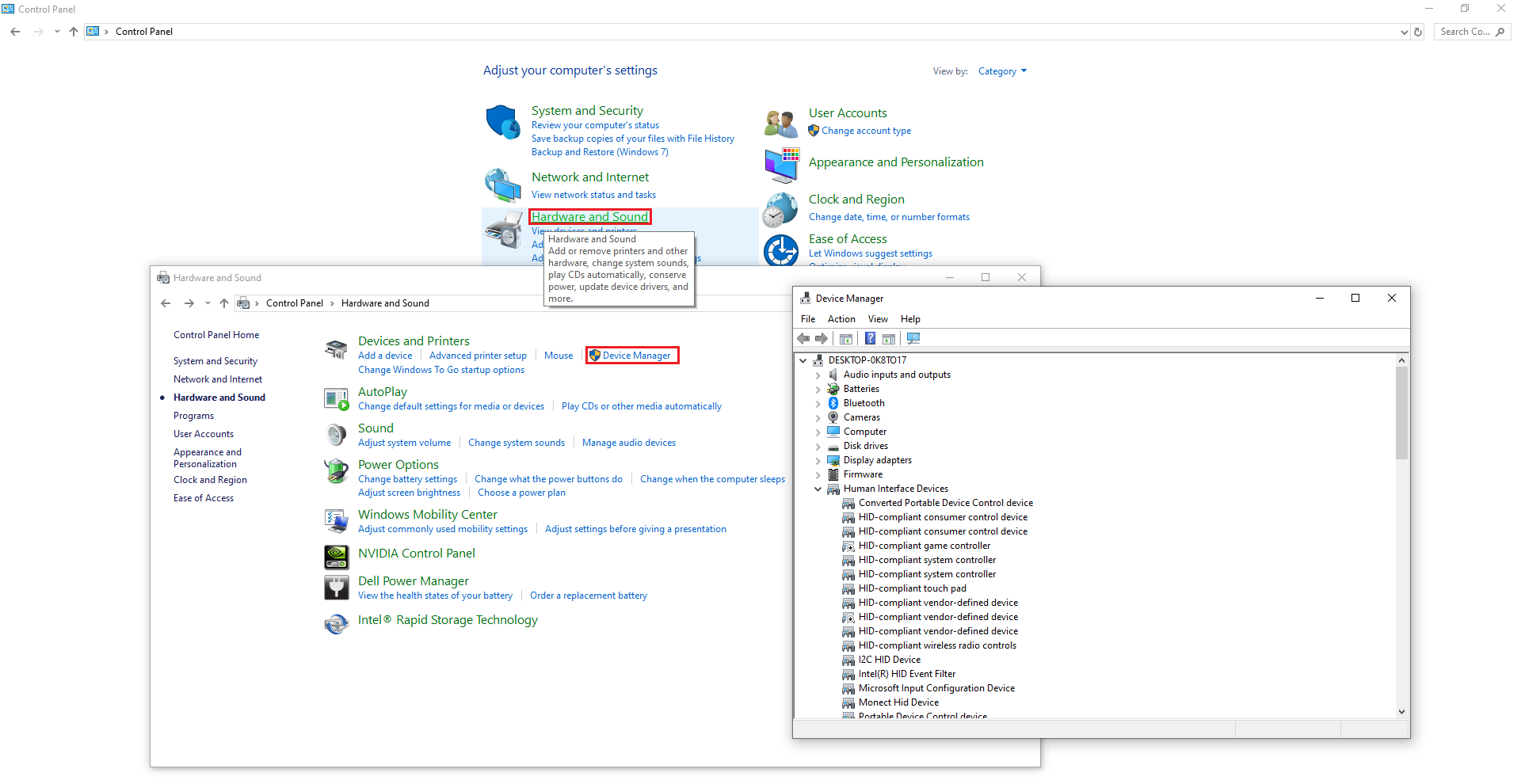
Task: Open the Action menu in Device Manager
Action: pos(841,319)
